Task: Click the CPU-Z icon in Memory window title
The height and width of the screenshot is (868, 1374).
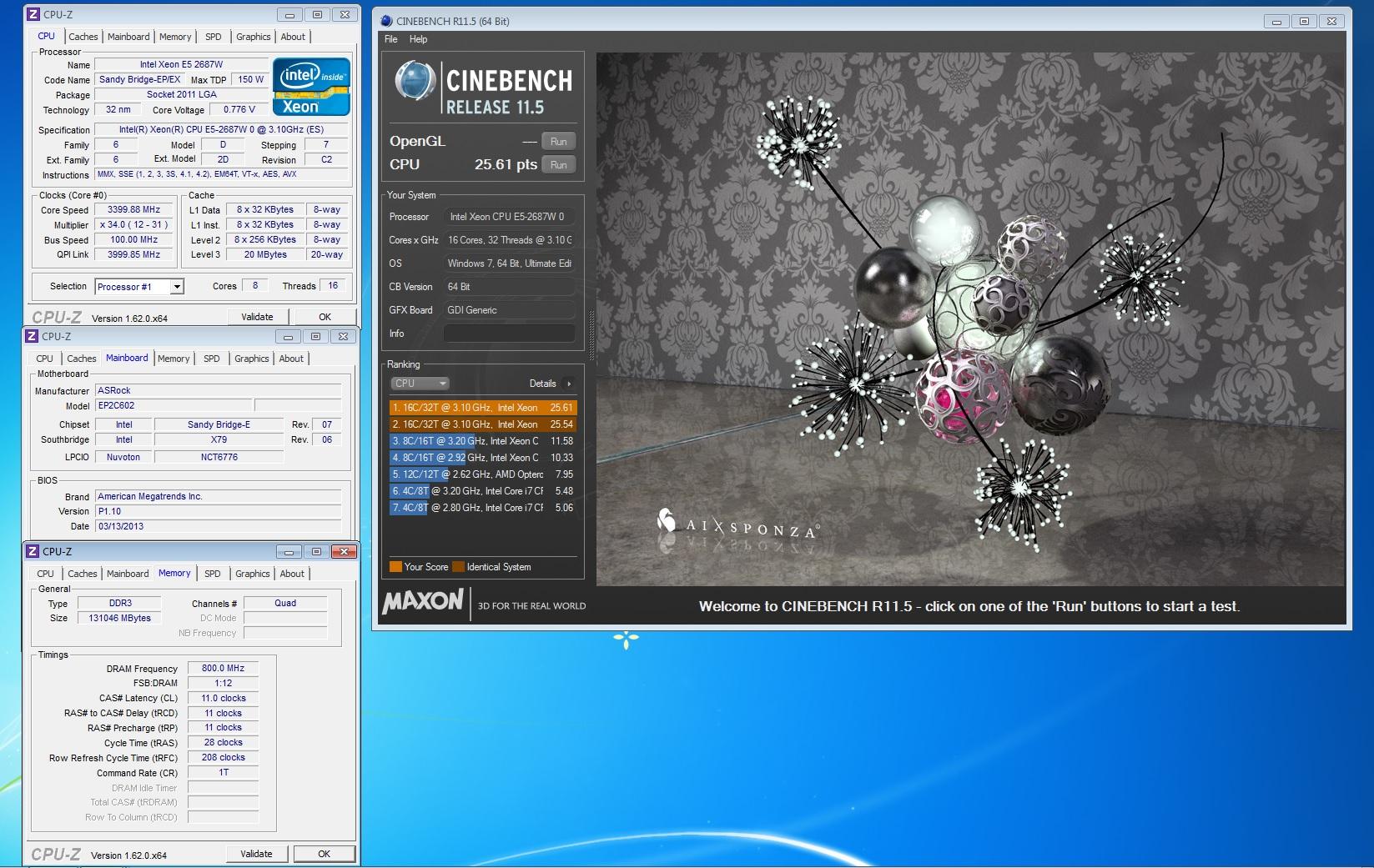Action: [32, 551]
